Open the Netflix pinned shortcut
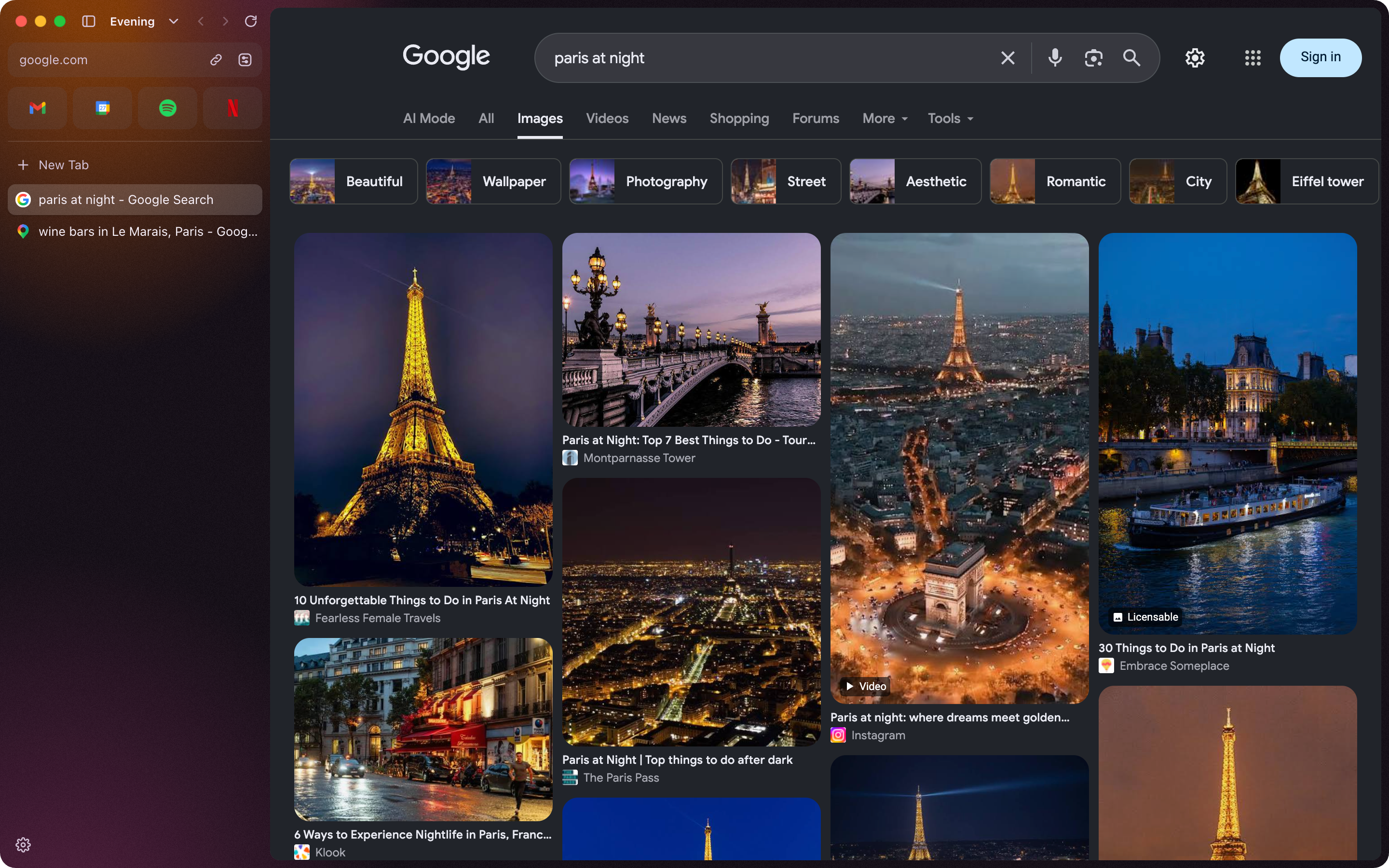 [232, 108]
